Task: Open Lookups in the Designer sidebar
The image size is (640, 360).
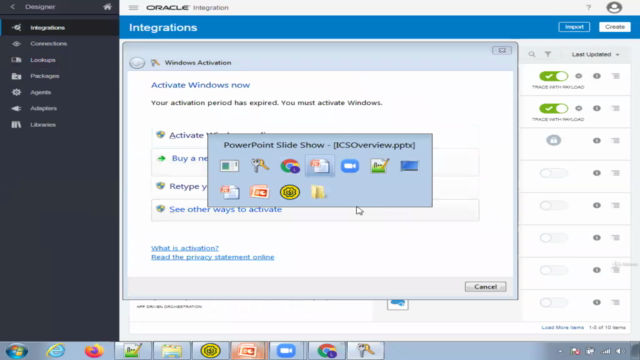Action: coord(42,60)
